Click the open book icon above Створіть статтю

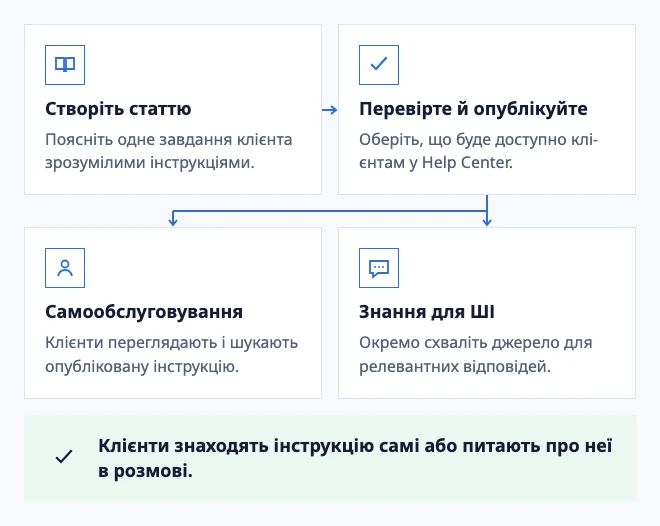[65, 65]
